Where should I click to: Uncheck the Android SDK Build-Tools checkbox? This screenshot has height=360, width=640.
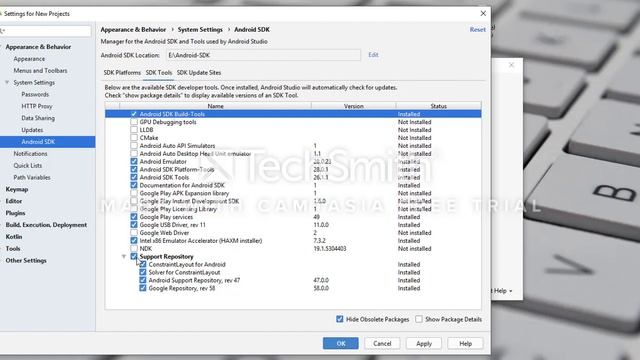click(x=134, y=114)
